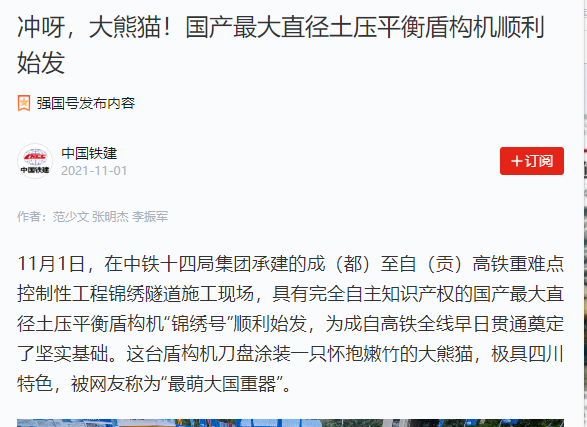Click the plus sign on 订阅 button
The width and height of the screenshot is (587, 427).
pos(517,161)
